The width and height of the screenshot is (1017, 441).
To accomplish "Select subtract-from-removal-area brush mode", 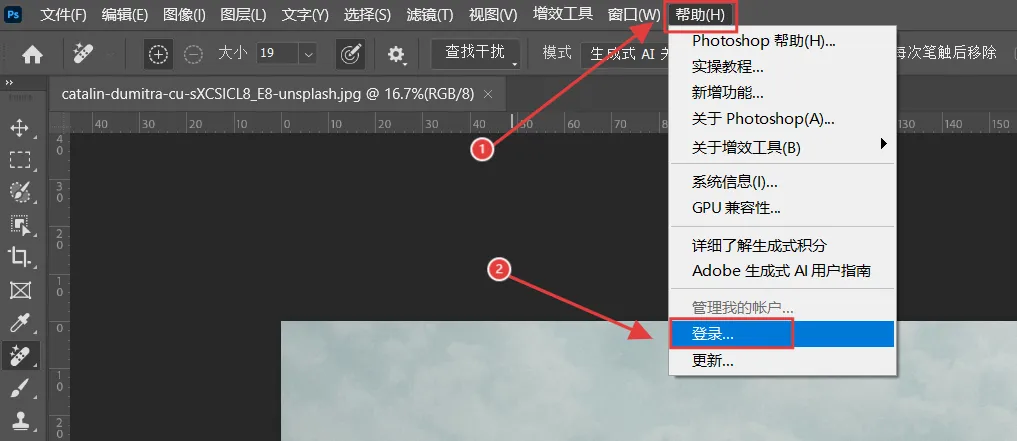I will (193, 54).
